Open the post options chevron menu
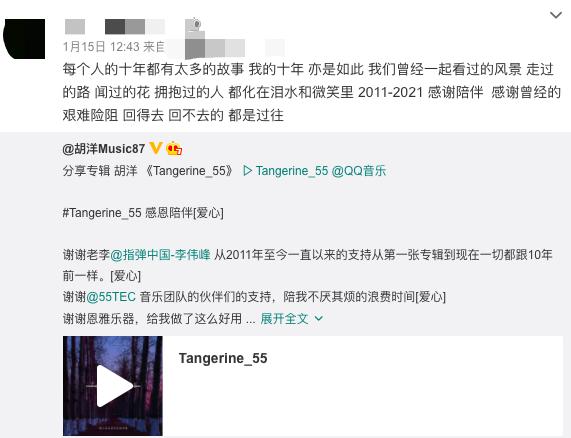Image resolution: width=571 pixels, height=438 pixels. pyautogui.click(x=556, y=15)
